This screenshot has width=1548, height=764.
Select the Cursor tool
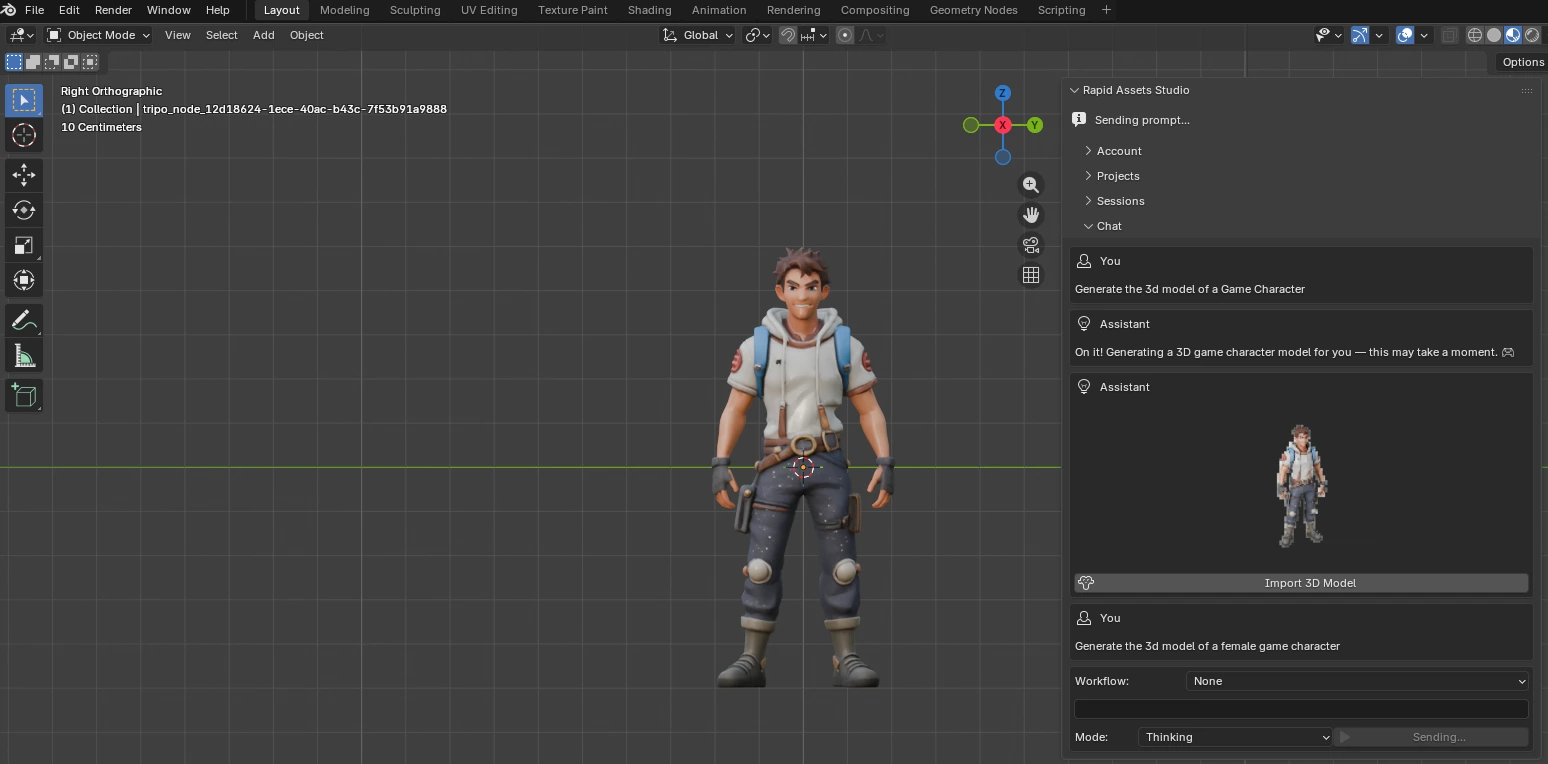24,135
